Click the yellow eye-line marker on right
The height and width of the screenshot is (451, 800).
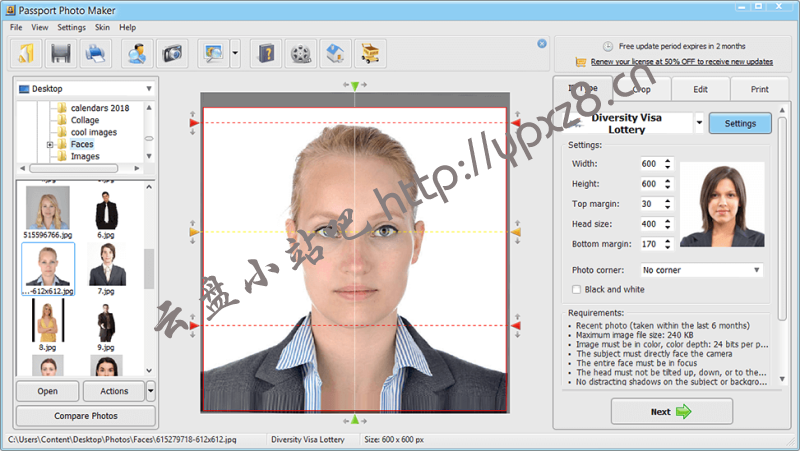tap(516, 232)
